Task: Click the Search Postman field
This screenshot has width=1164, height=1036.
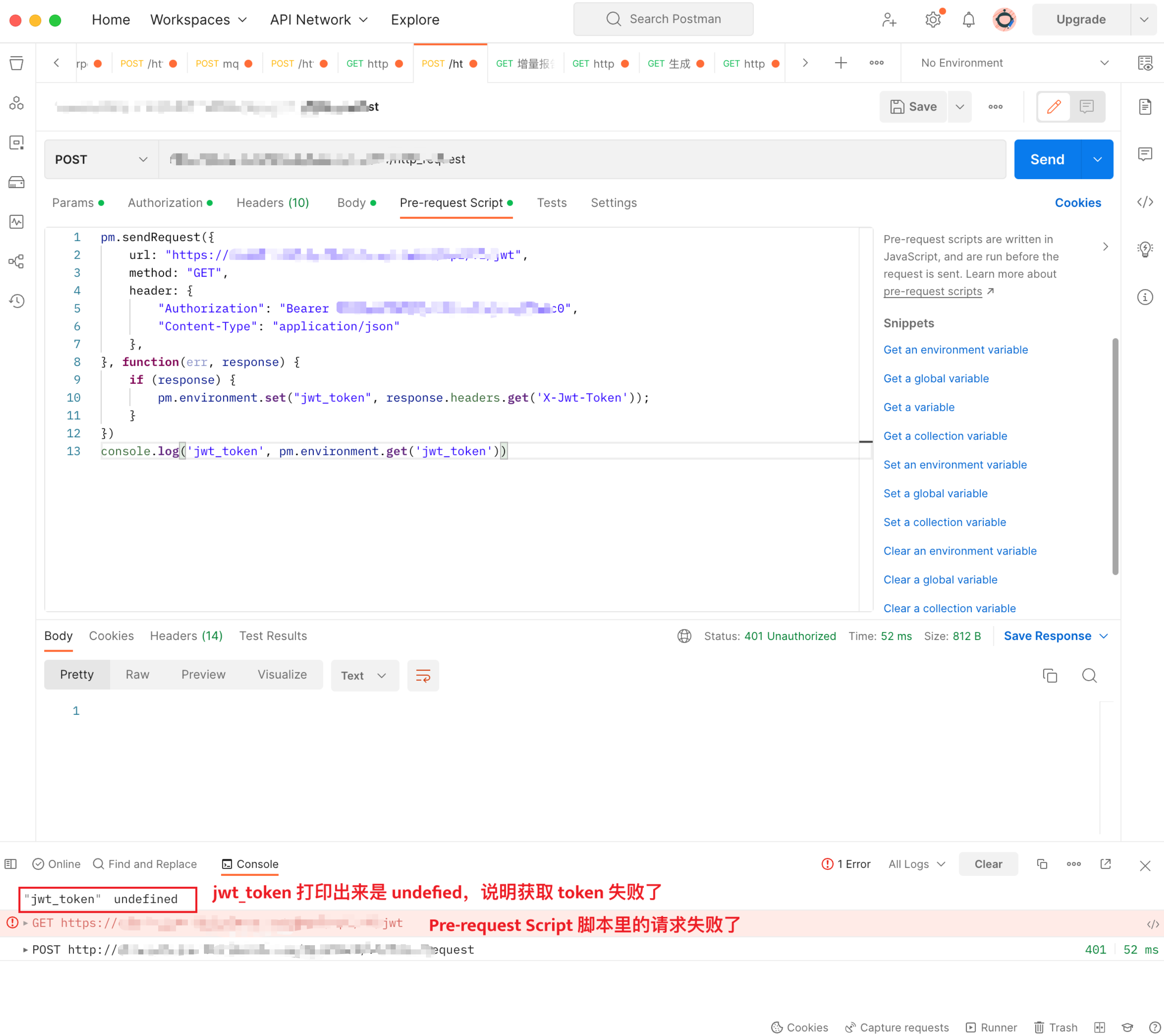Action: point(664,19)
